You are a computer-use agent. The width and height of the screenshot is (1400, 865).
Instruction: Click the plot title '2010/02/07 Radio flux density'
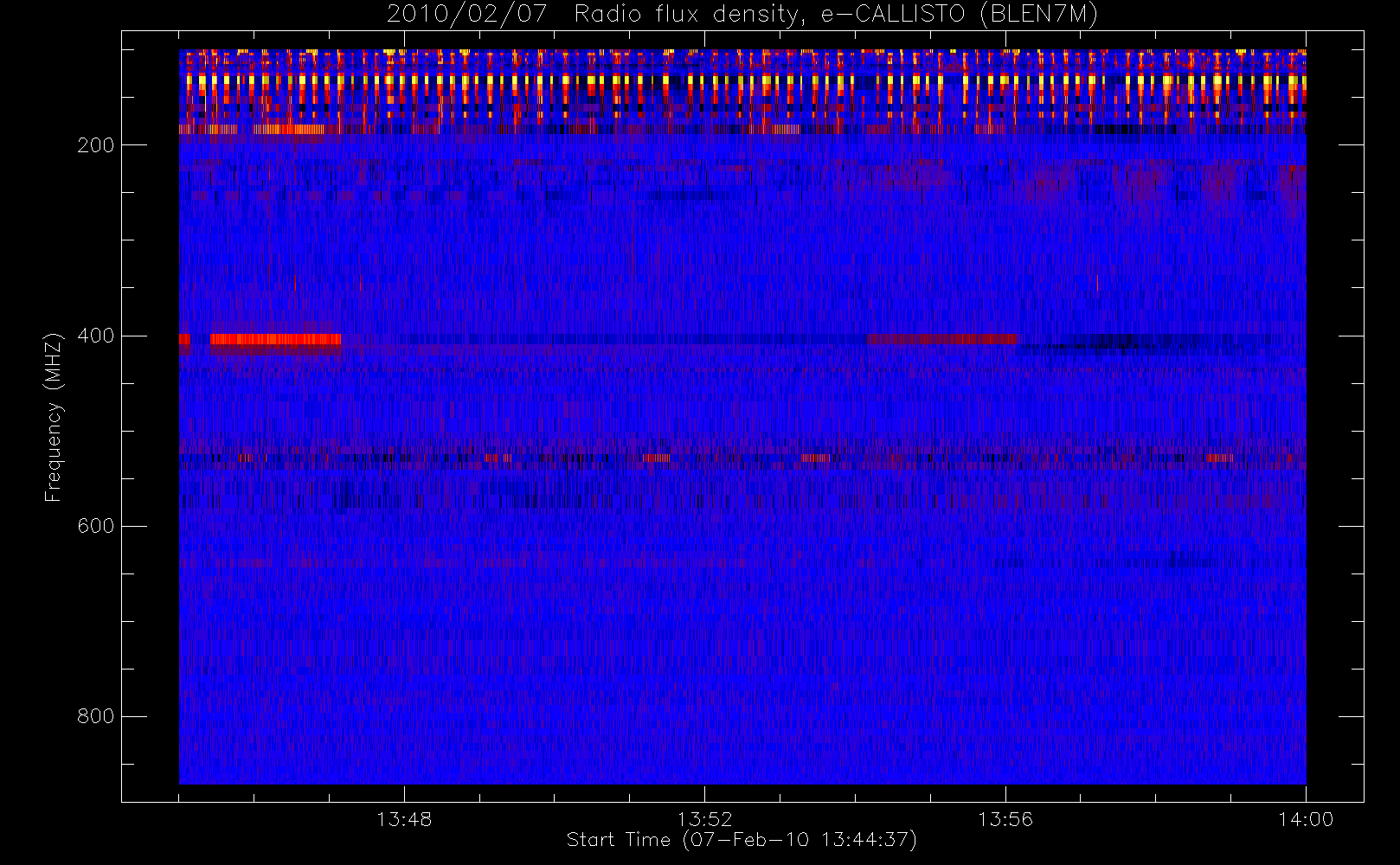(x=742, y=15)
